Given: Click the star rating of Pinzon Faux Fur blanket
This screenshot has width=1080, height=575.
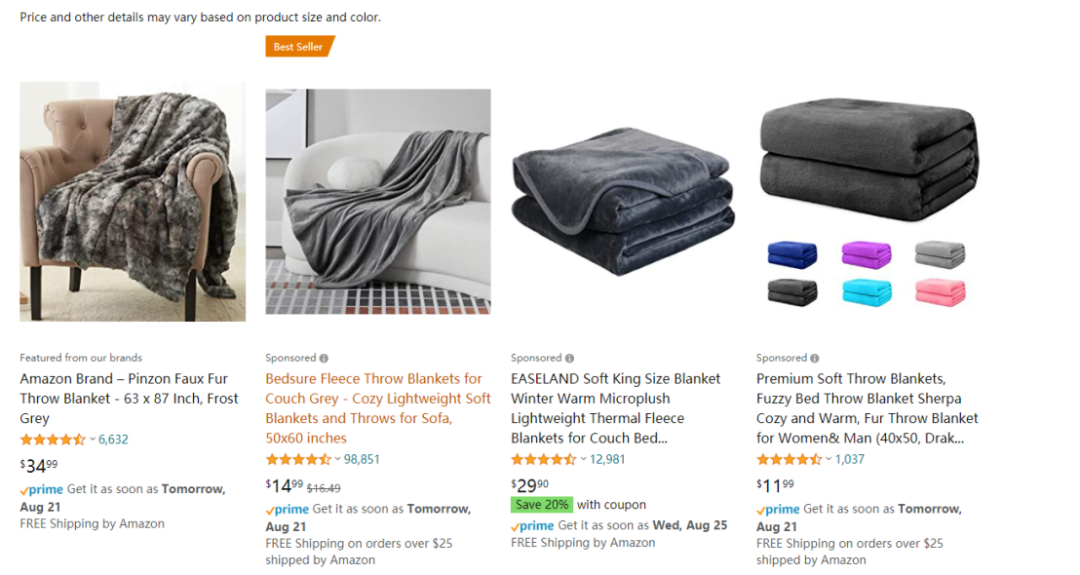Looking at the screenshot, I should (x=52, y=439).
